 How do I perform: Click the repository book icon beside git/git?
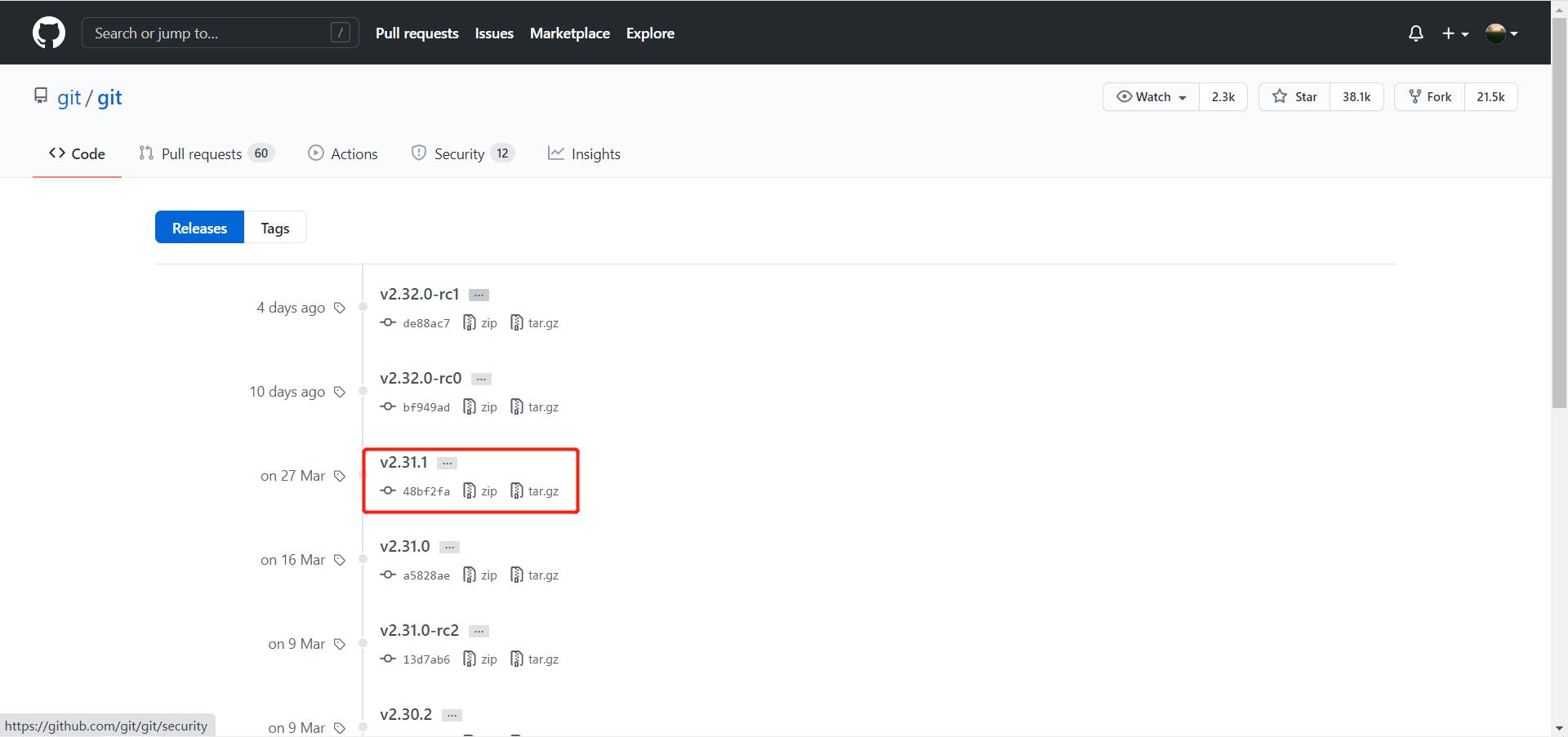[41, 96]
